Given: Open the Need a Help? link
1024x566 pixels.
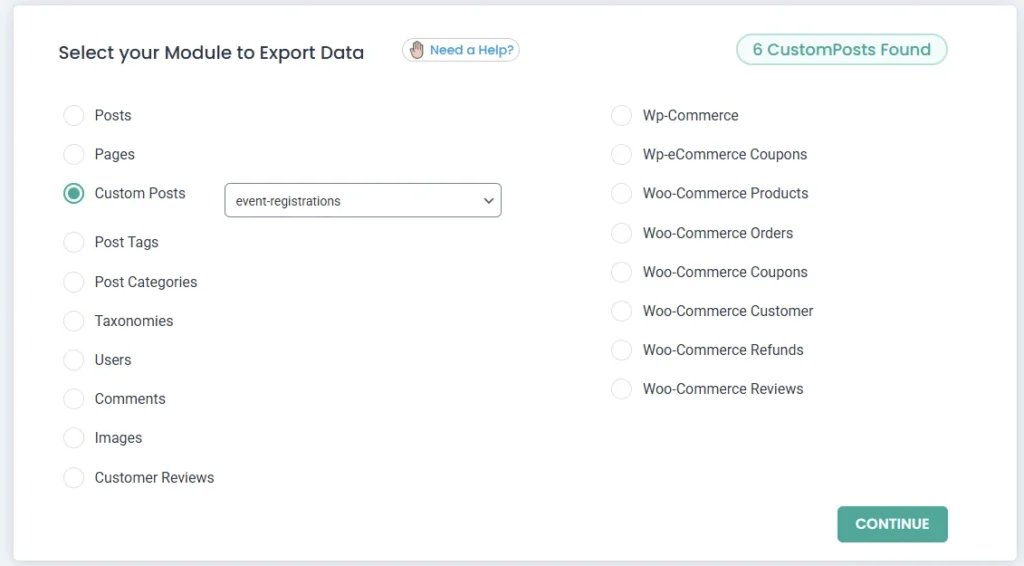Looking at the screenshot, I should point(471,50).
